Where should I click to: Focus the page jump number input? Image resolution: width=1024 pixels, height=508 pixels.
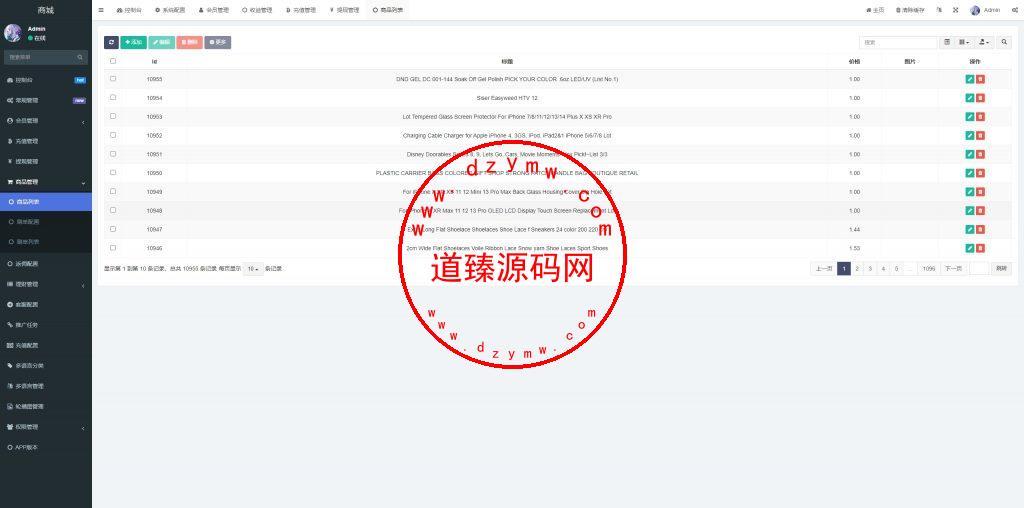[x=979, y=269]
